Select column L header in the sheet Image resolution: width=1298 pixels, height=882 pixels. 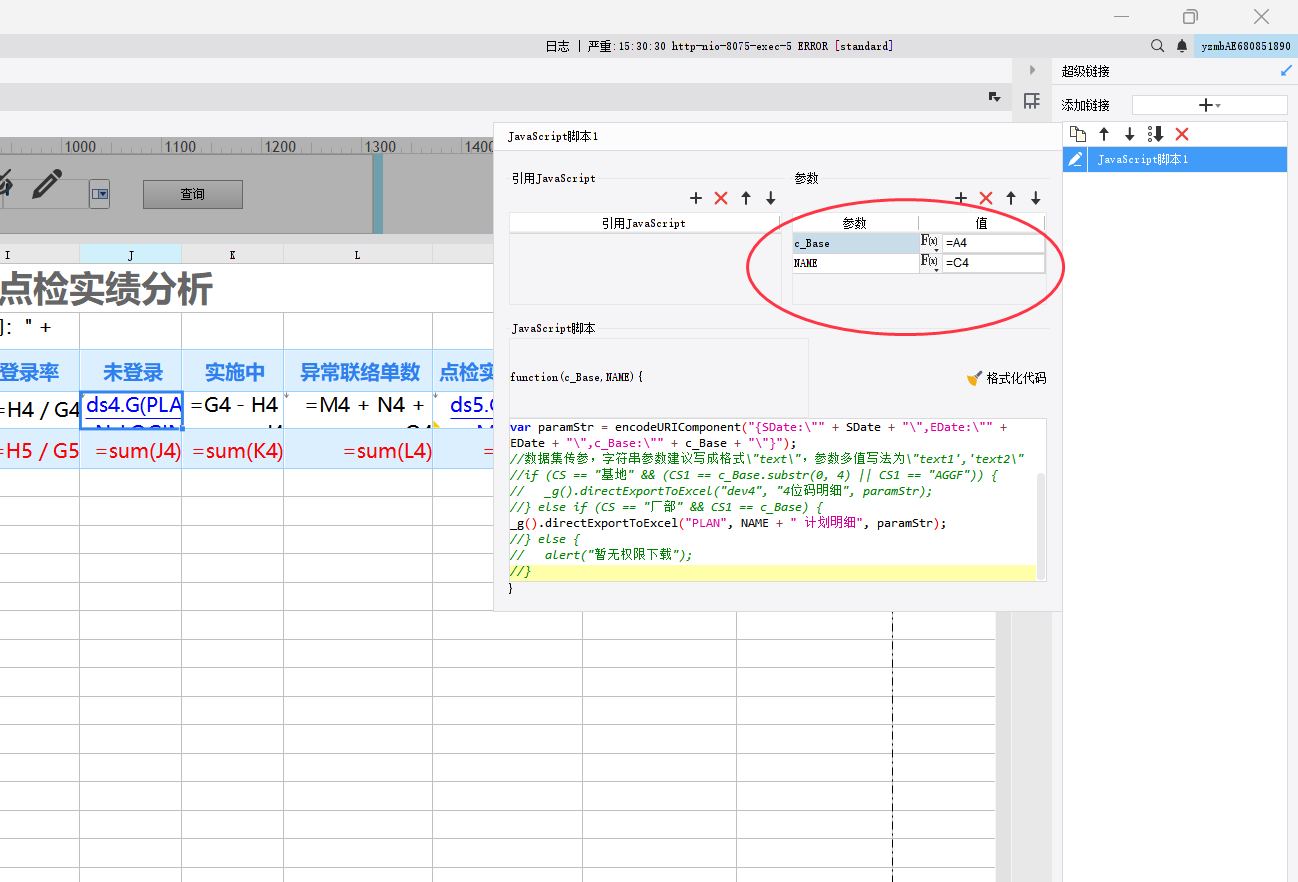(x=358, y=255)
